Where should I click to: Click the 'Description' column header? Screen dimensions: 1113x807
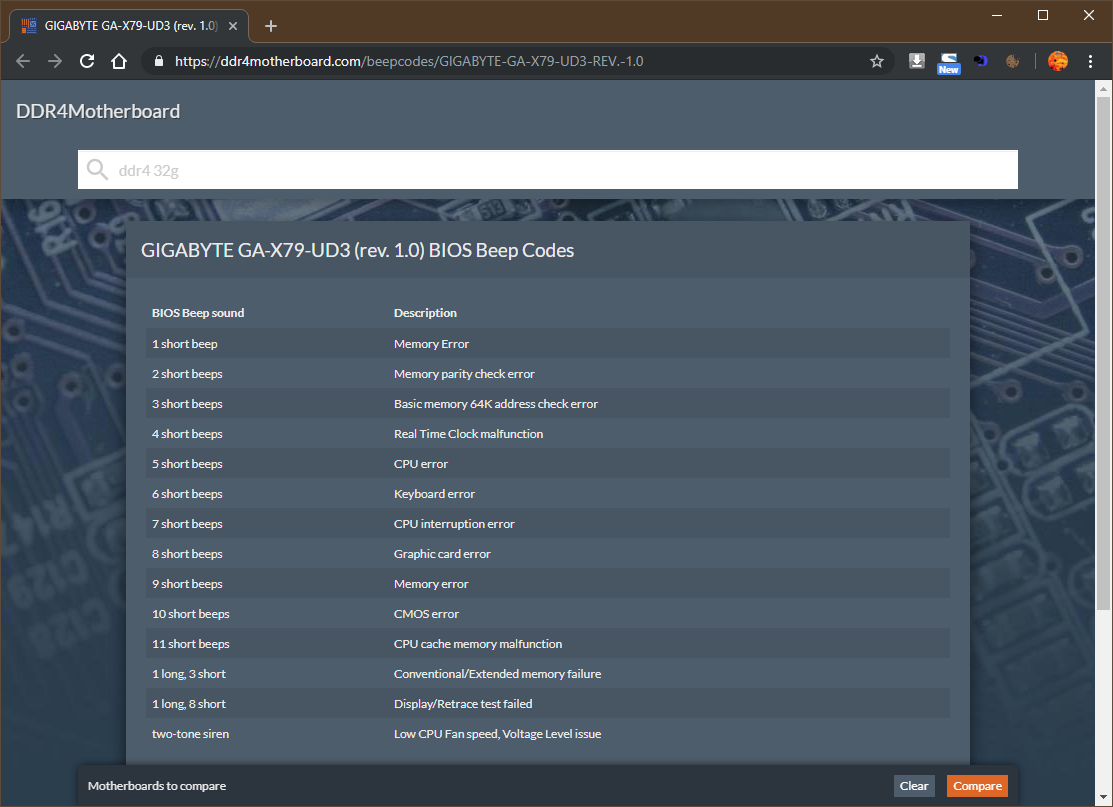(x=425, y=313)
